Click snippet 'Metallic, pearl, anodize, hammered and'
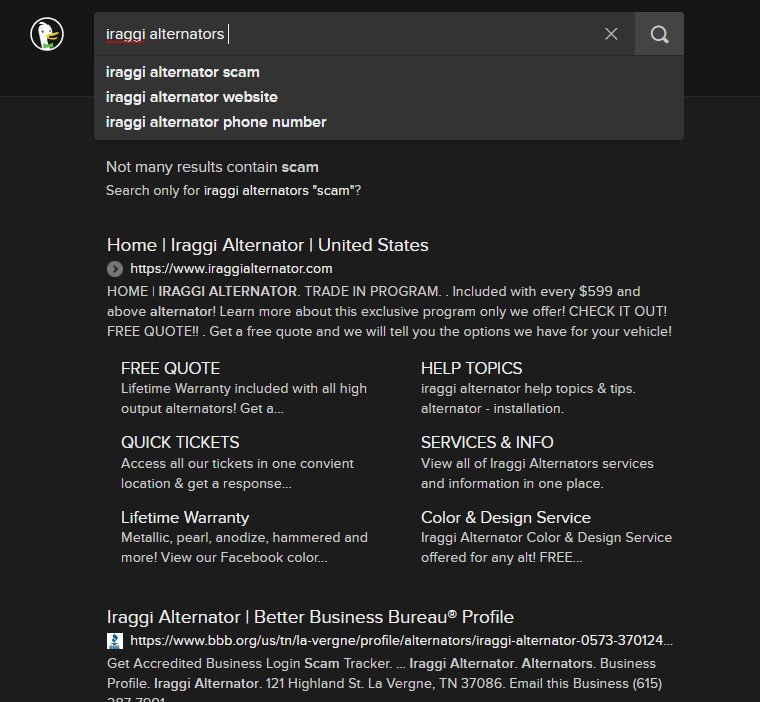 pos(244,538)
